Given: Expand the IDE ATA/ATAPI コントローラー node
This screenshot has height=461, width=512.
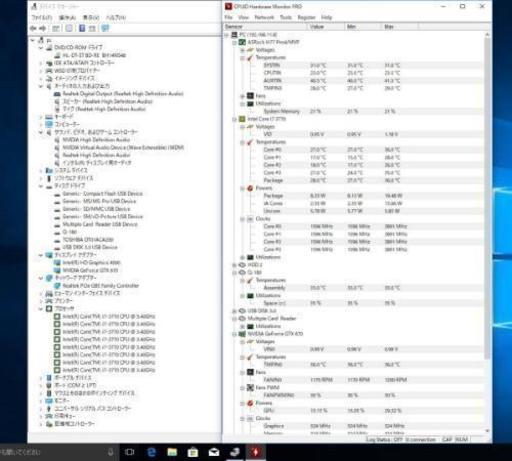Looking at the screenshot, I should tap(41, 63).
